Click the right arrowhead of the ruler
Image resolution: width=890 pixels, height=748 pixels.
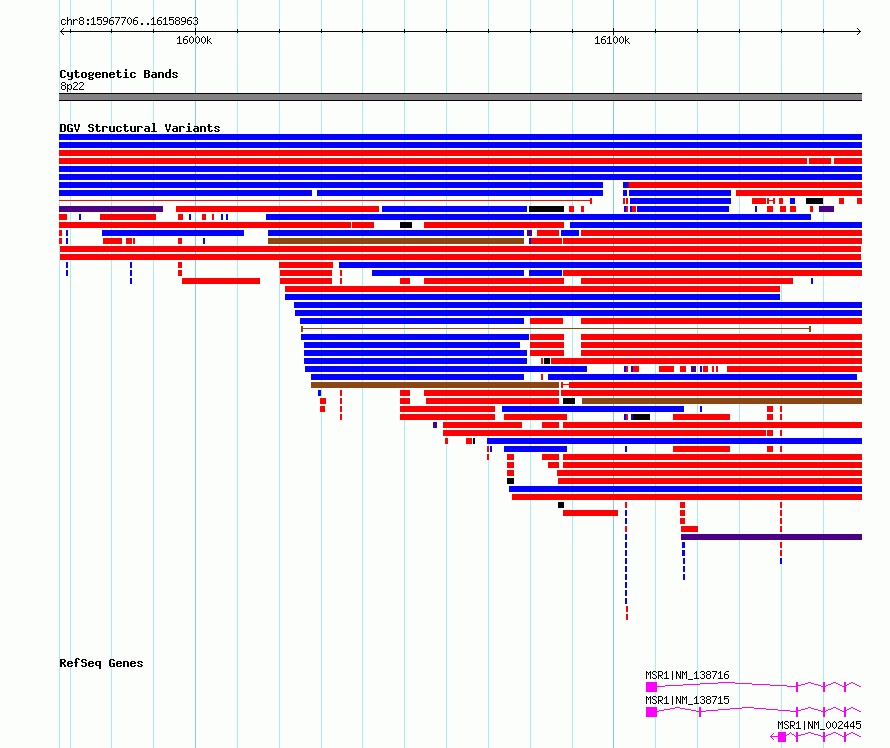(x=858, y=31)
